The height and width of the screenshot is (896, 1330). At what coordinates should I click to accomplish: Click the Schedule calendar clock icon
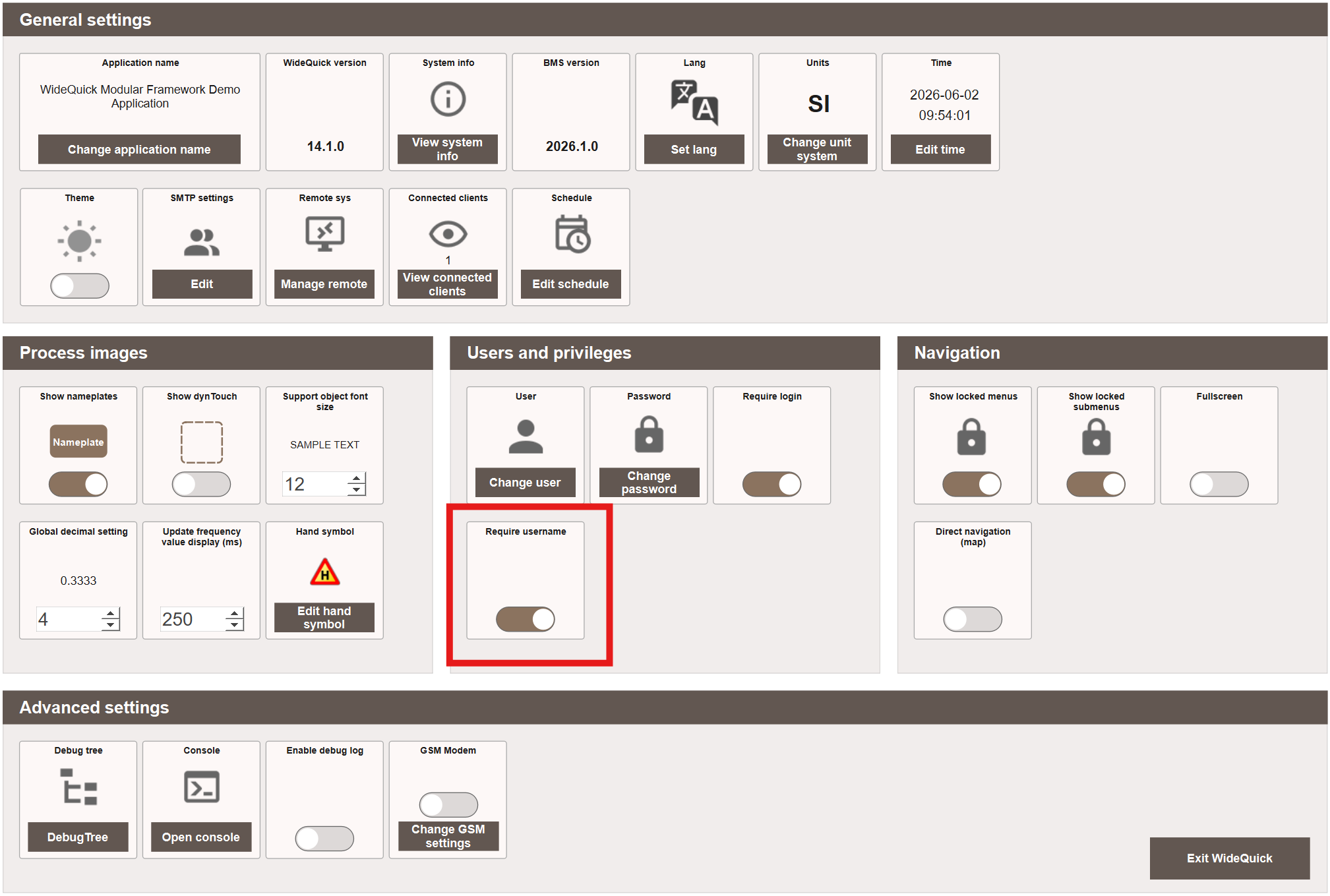coord(572,234)
